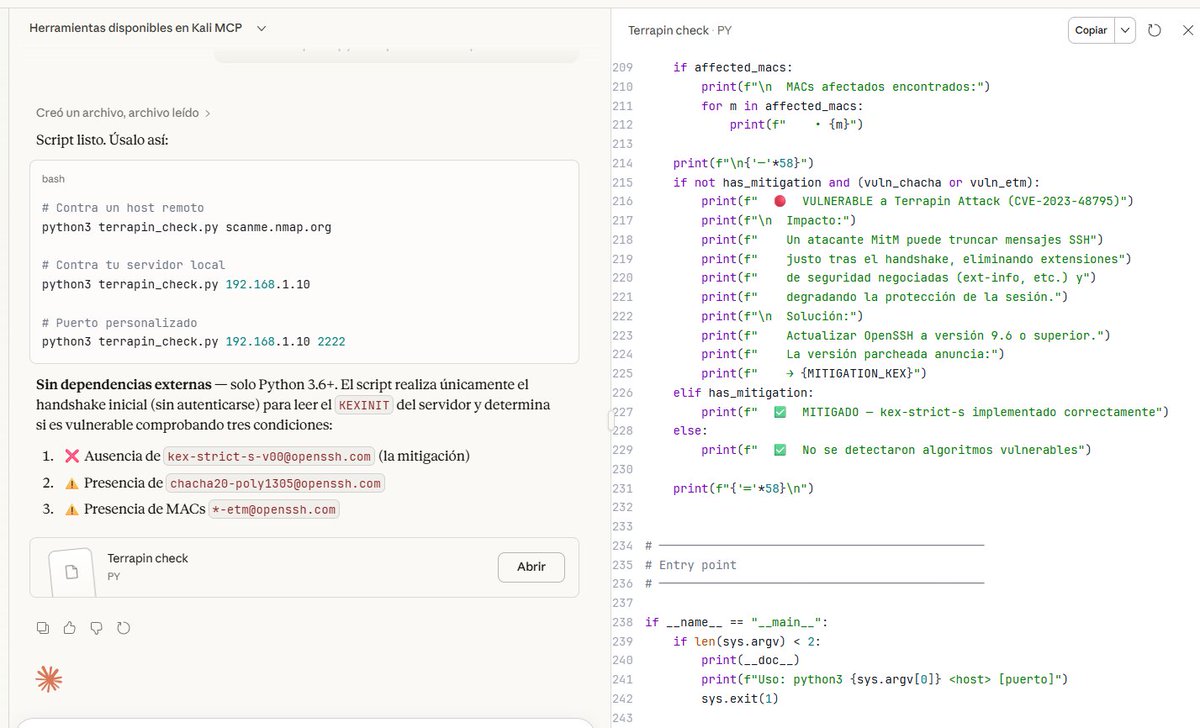Click the panel divider handle between chat and code
This screenshot has width=1200, height=728.
click(x=610, y=421)
